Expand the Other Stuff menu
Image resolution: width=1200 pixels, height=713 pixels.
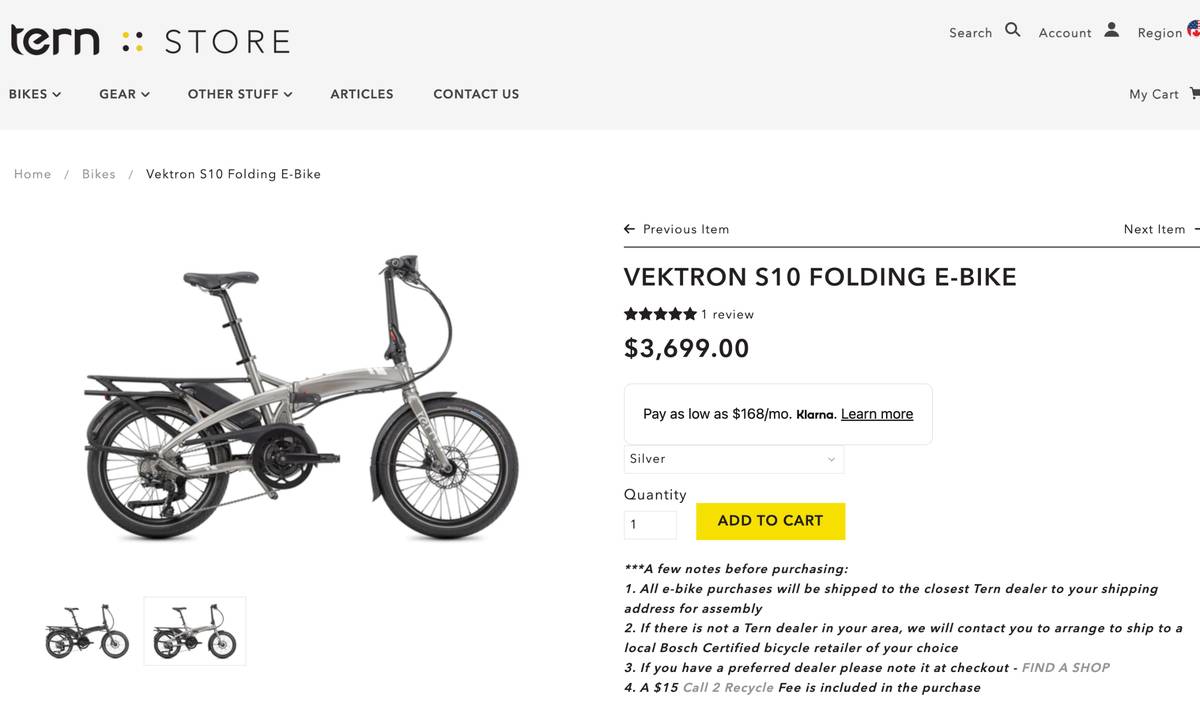click(240, 94)
